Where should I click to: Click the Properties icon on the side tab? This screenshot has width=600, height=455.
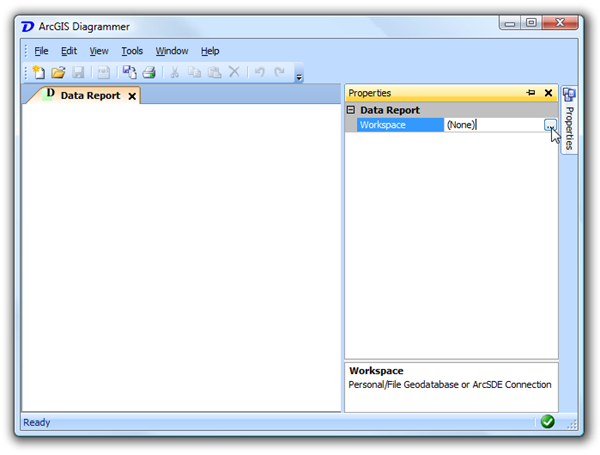(x=569, y=95)
